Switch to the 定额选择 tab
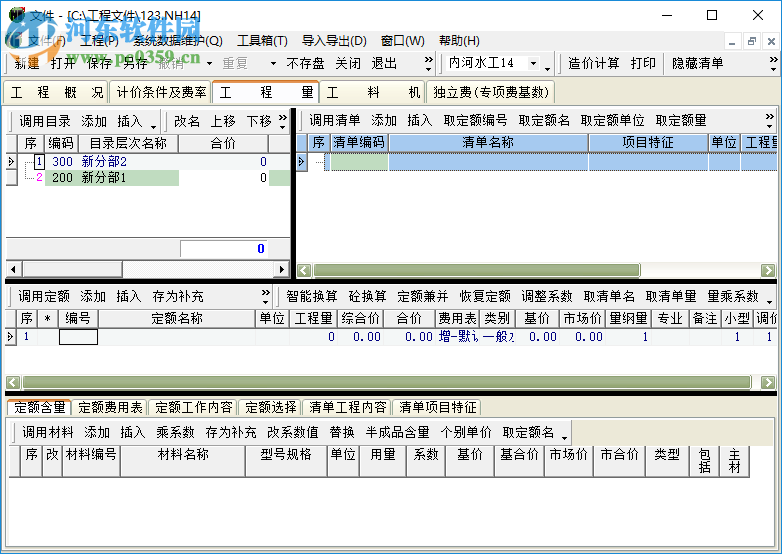 pos(271,407)
